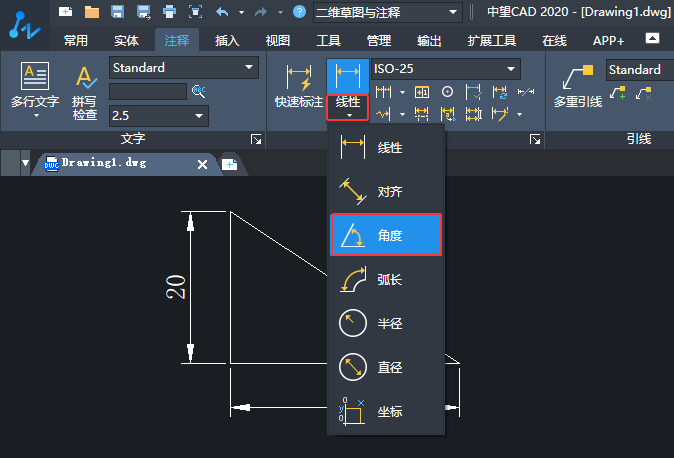Minimize the ribbon with the up-arrow button
Screen dimensions: 674x458
click(652, 38)
